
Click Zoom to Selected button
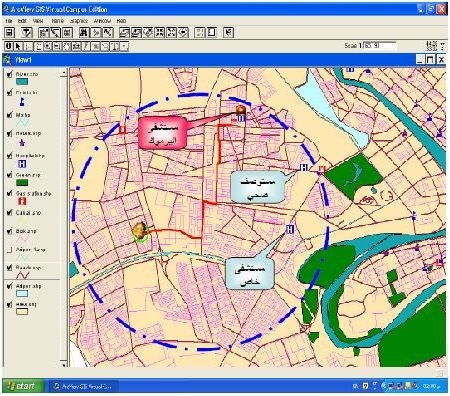tap(148, 32)
